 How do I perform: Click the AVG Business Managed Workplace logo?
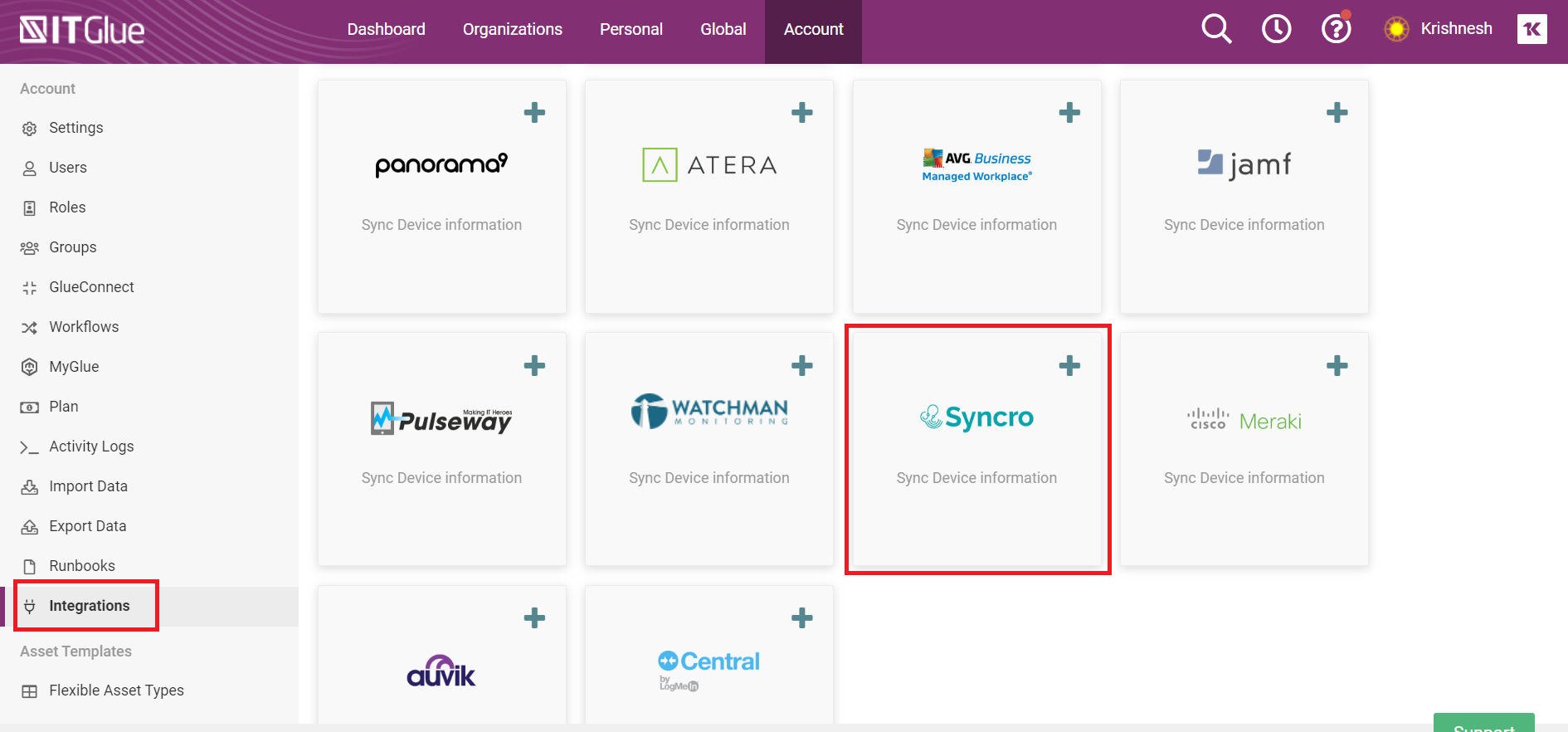click(x=976, y=165)
